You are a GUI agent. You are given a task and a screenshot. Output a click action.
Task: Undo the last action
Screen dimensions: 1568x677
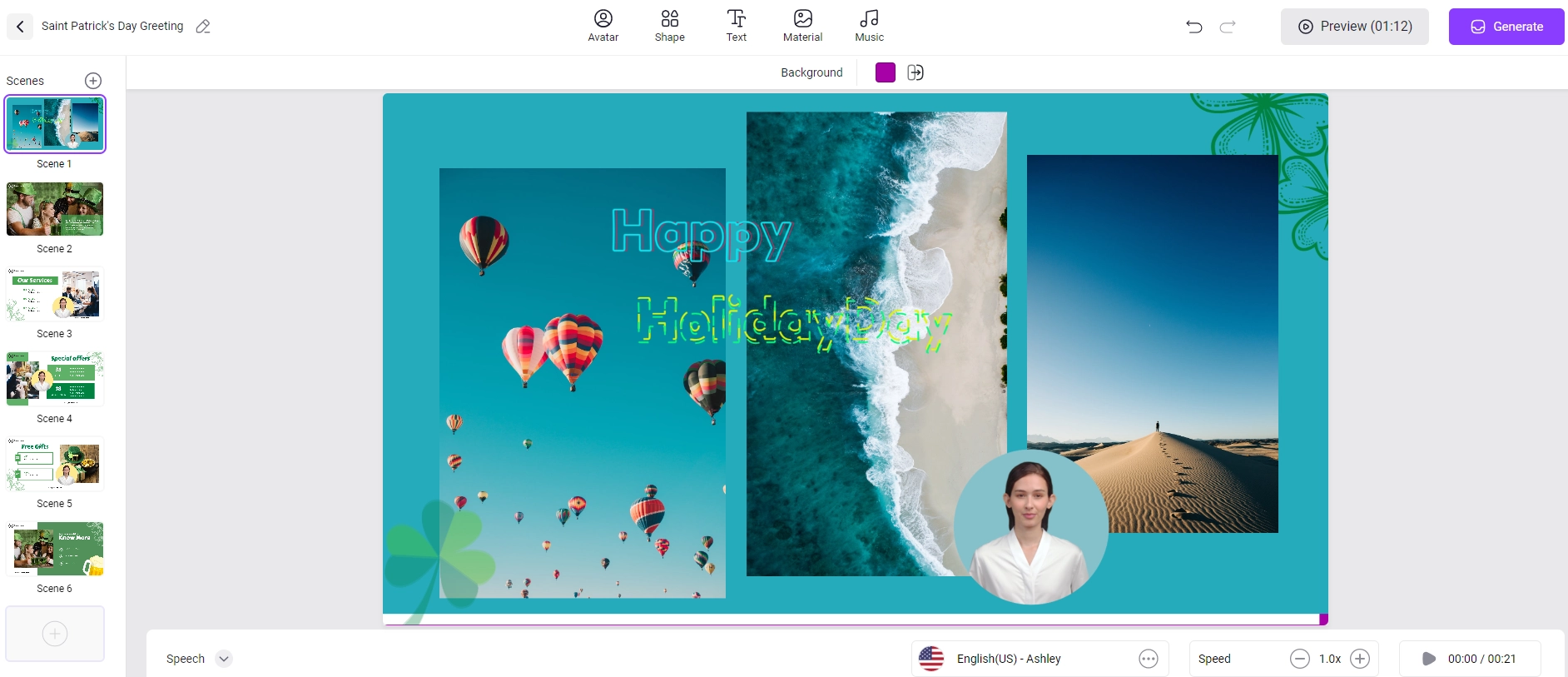coord(1194,27)
